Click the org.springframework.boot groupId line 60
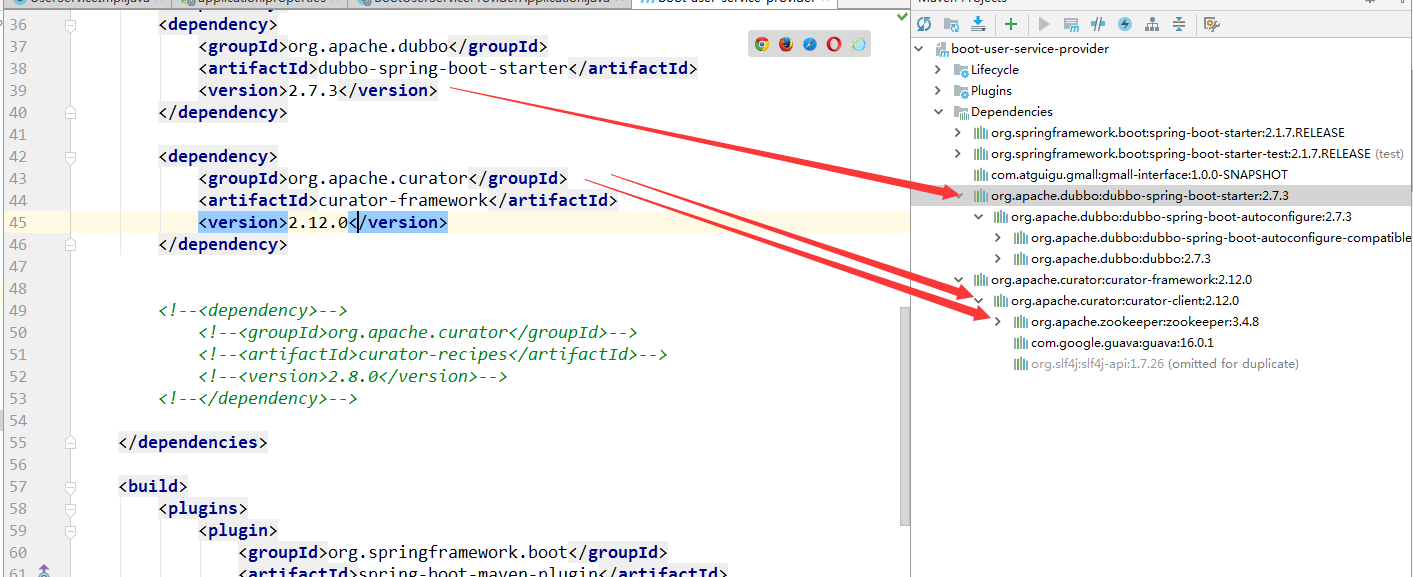 pos(452,552)
